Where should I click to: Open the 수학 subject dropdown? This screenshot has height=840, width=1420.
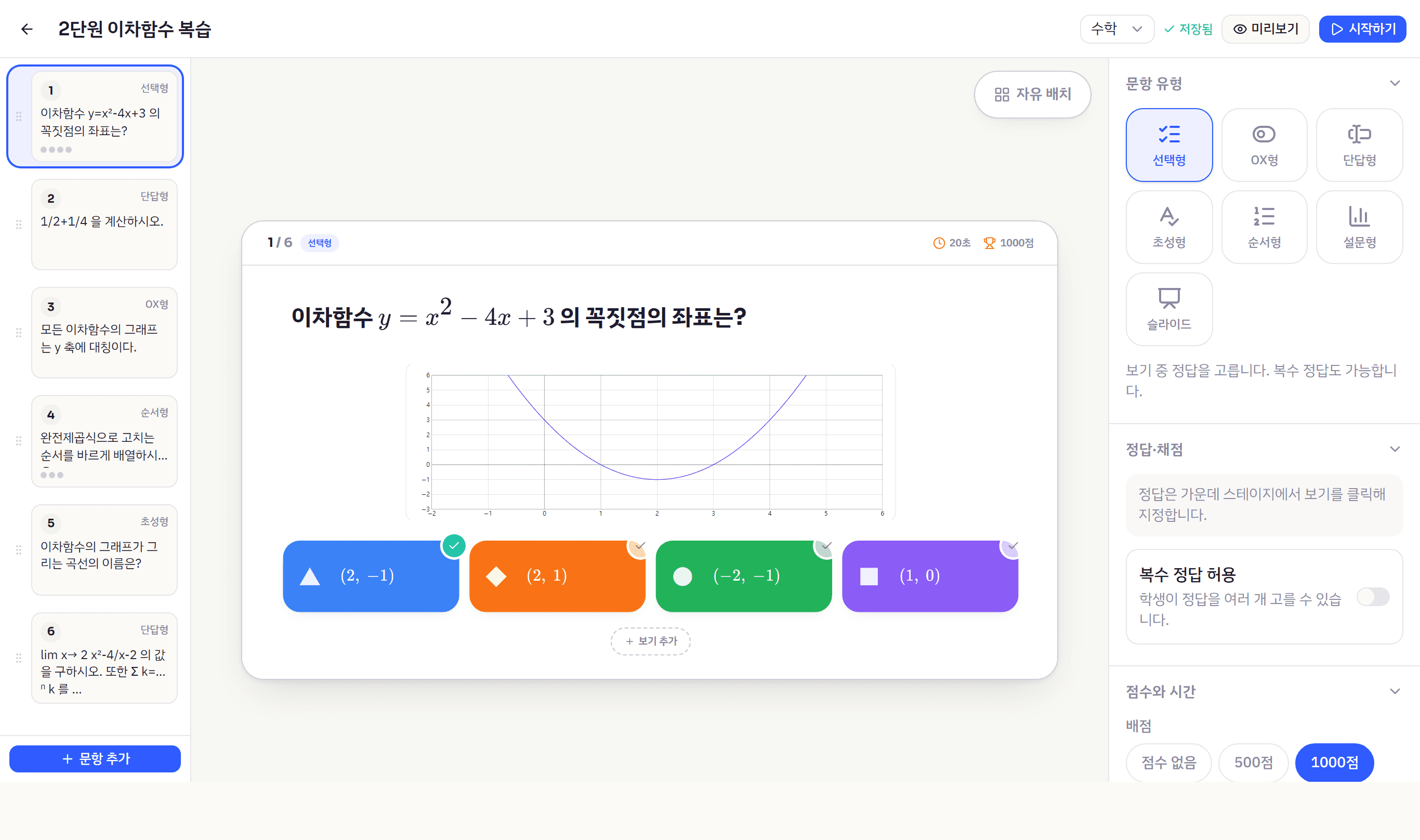1116,29
